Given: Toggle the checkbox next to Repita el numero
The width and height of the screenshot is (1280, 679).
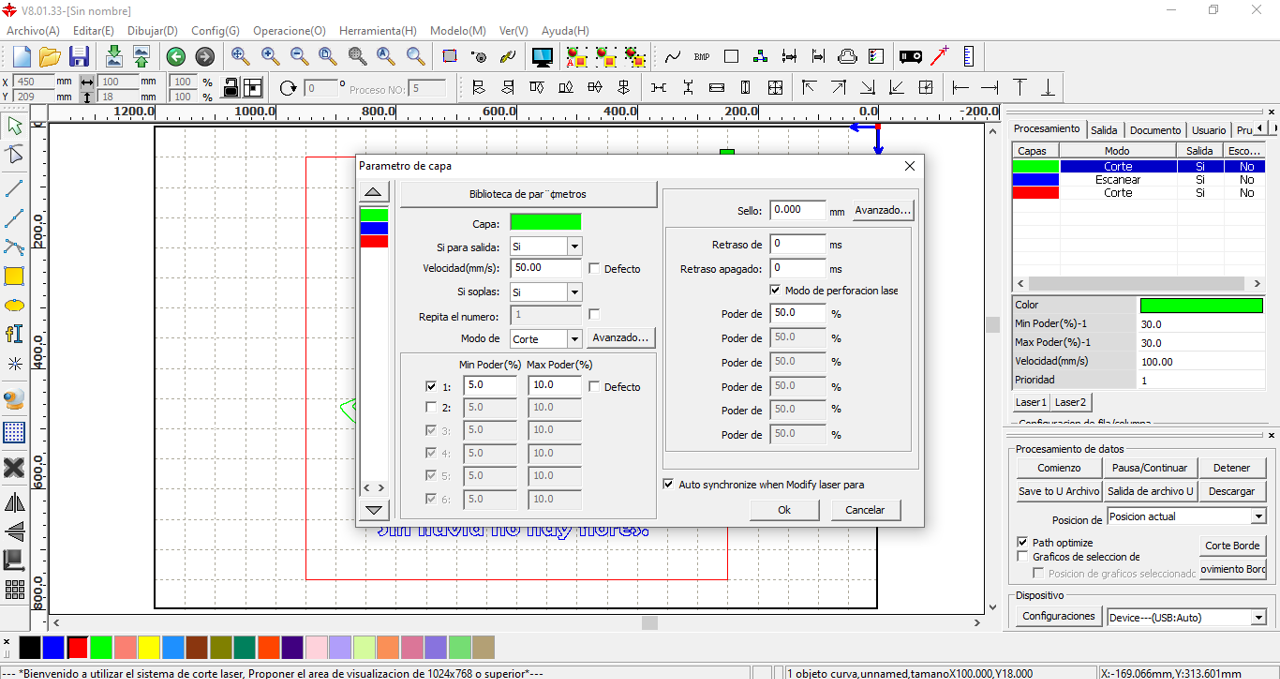Looking at the screenshot, I should coord(594,315).
